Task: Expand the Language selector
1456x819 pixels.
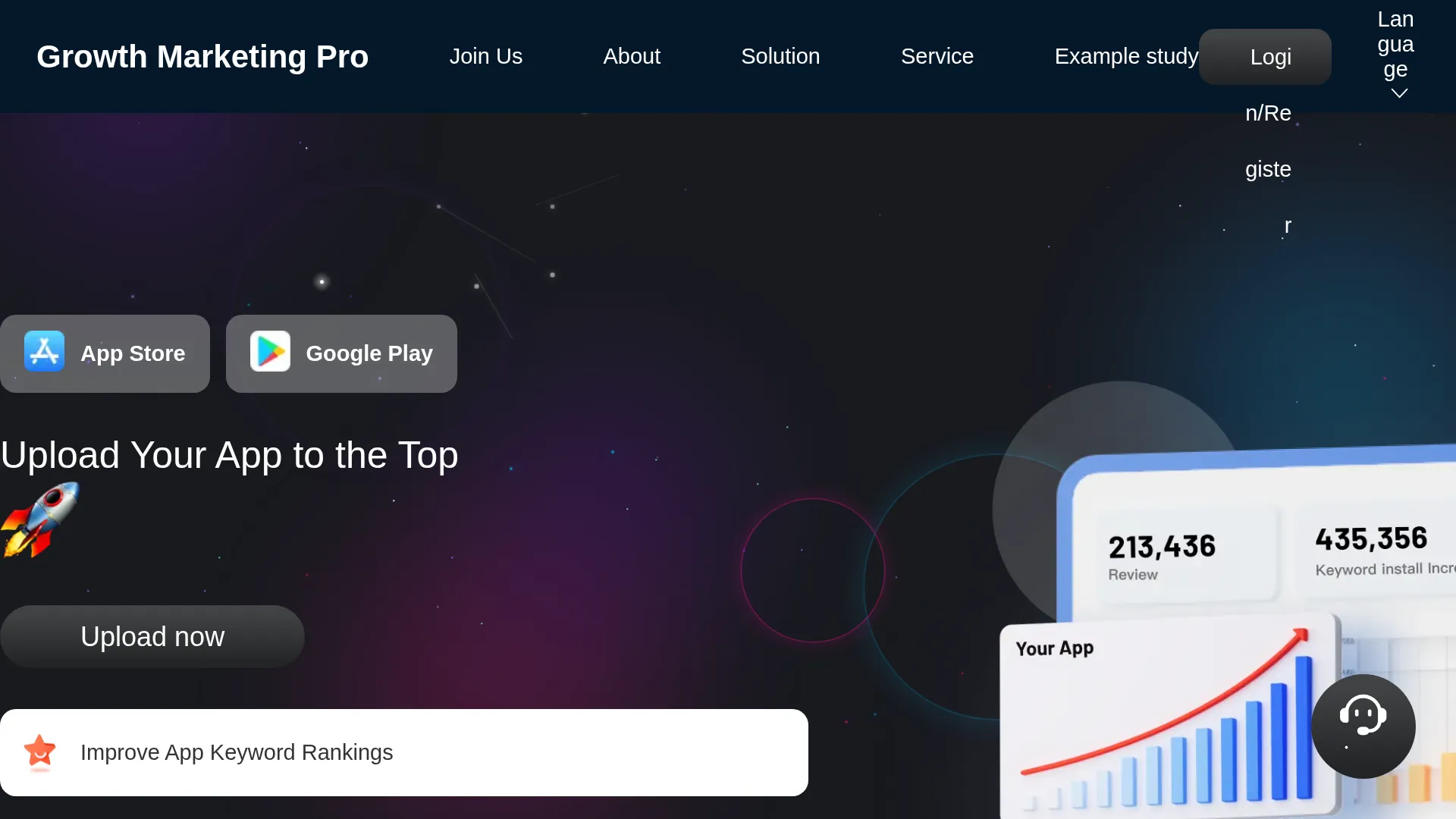Action: point(1396,55)
